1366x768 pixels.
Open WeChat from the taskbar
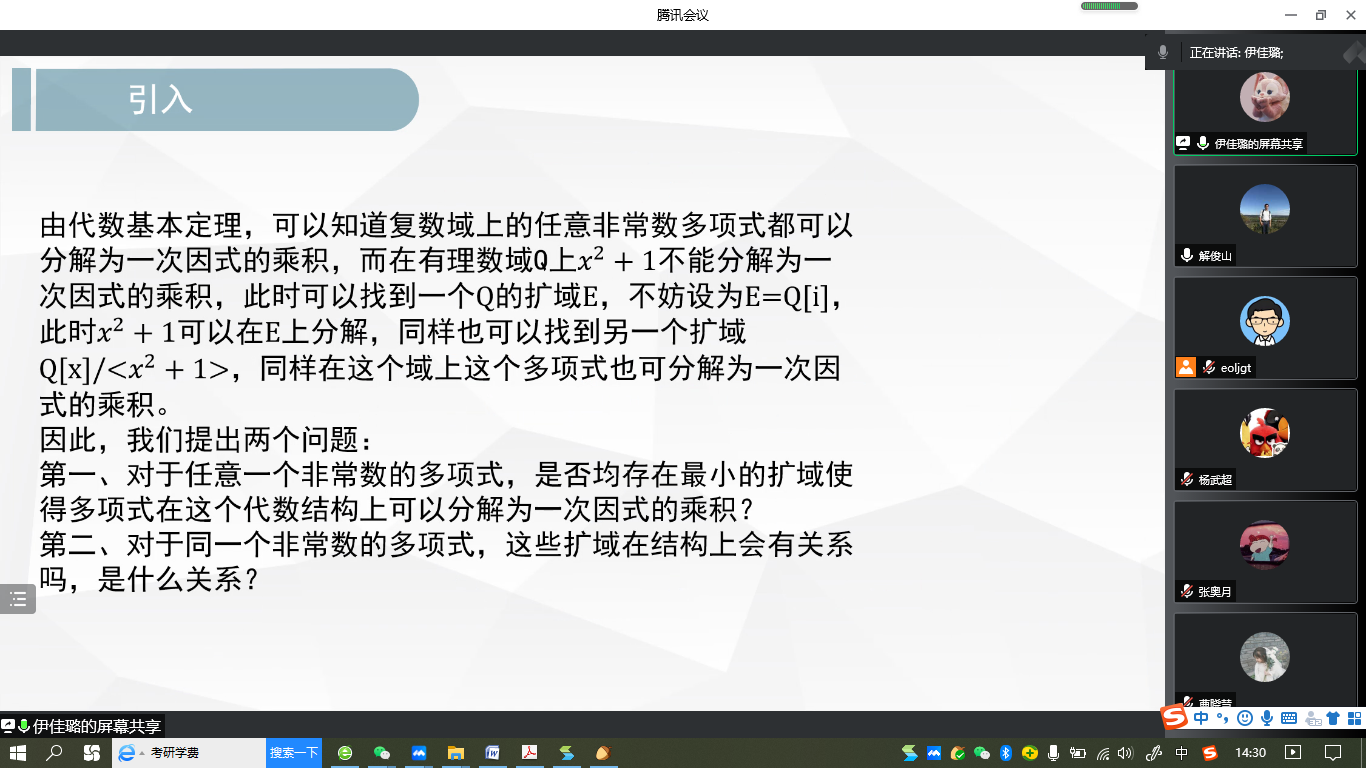point(381,753)
